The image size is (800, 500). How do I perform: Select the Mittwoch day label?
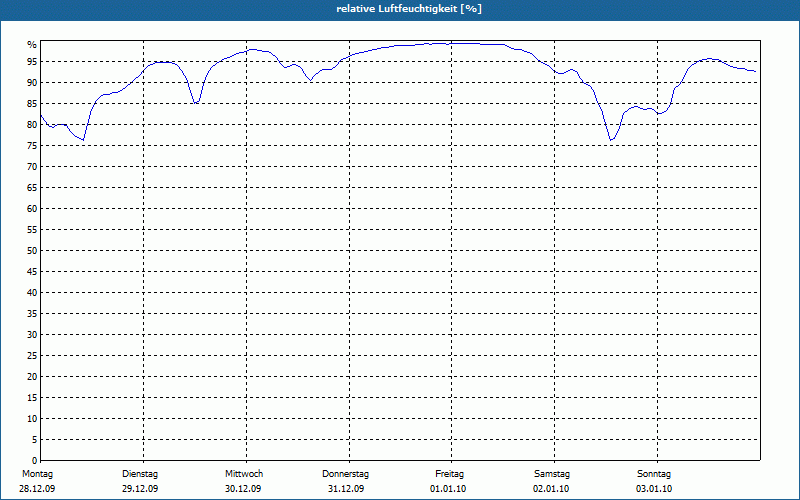[244, 474]
